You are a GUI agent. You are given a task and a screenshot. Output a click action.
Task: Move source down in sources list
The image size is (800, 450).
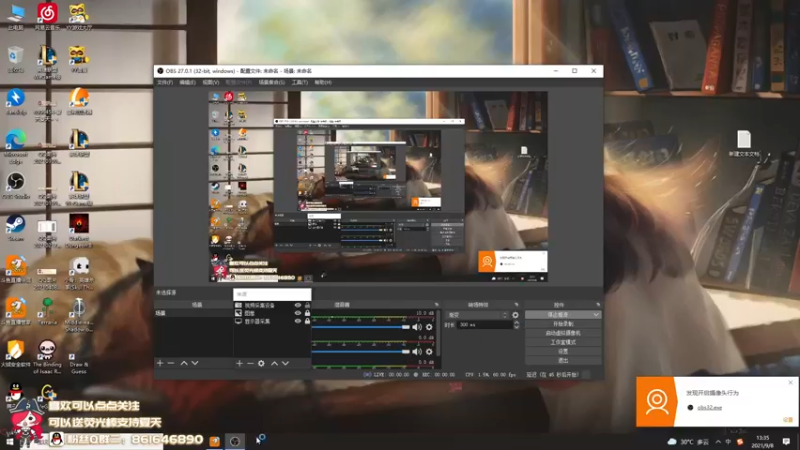click(286, 363)
